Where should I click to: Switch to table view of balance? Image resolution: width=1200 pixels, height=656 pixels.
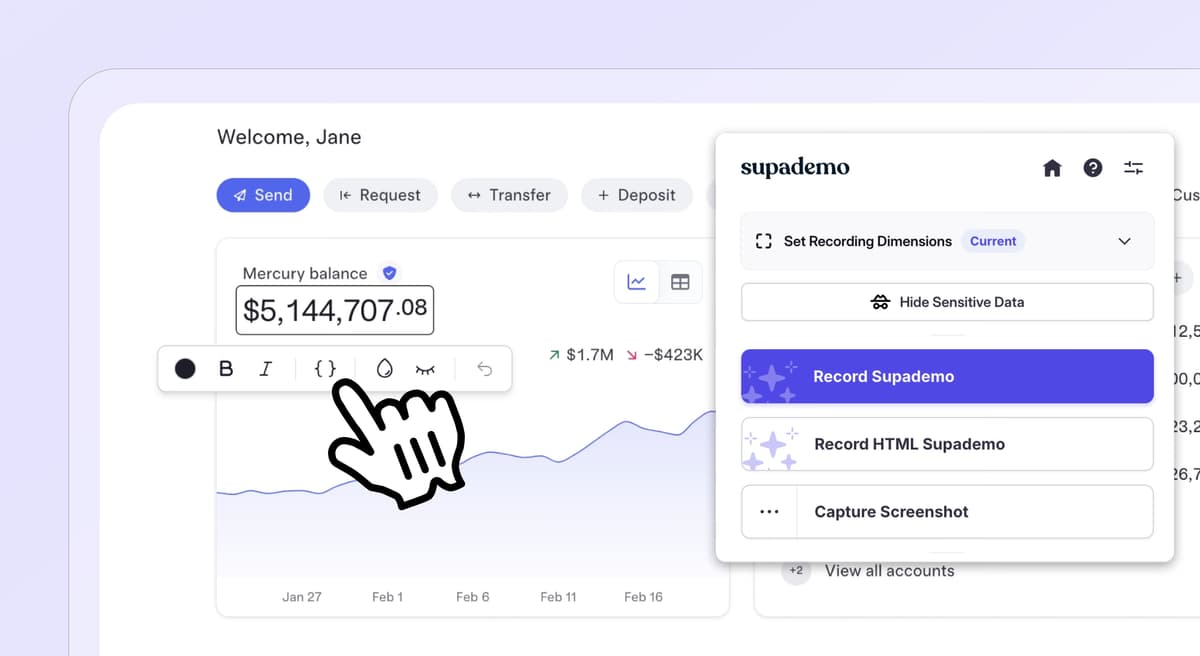point(680,282)
